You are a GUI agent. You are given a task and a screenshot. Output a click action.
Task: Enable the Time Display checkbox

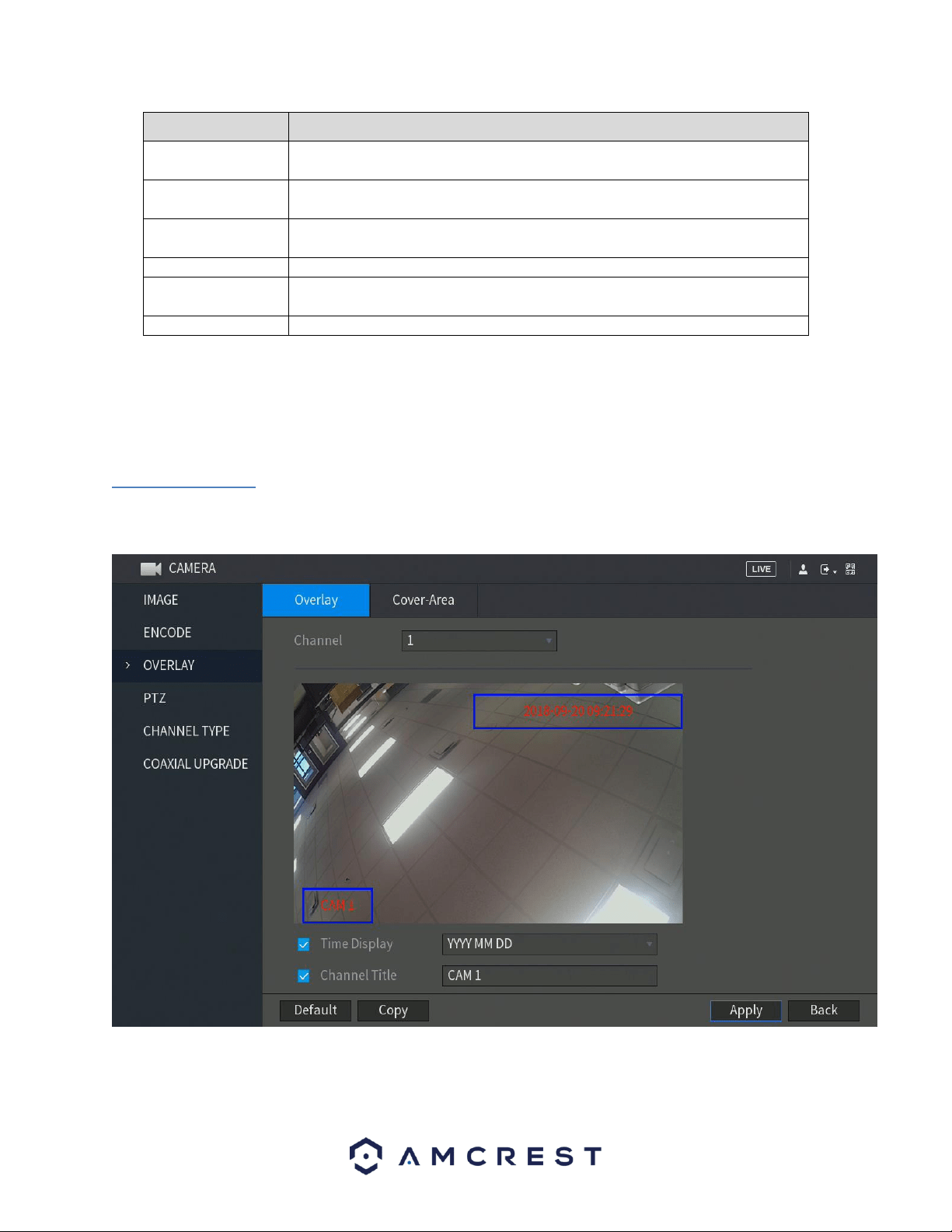click(304, 944)
